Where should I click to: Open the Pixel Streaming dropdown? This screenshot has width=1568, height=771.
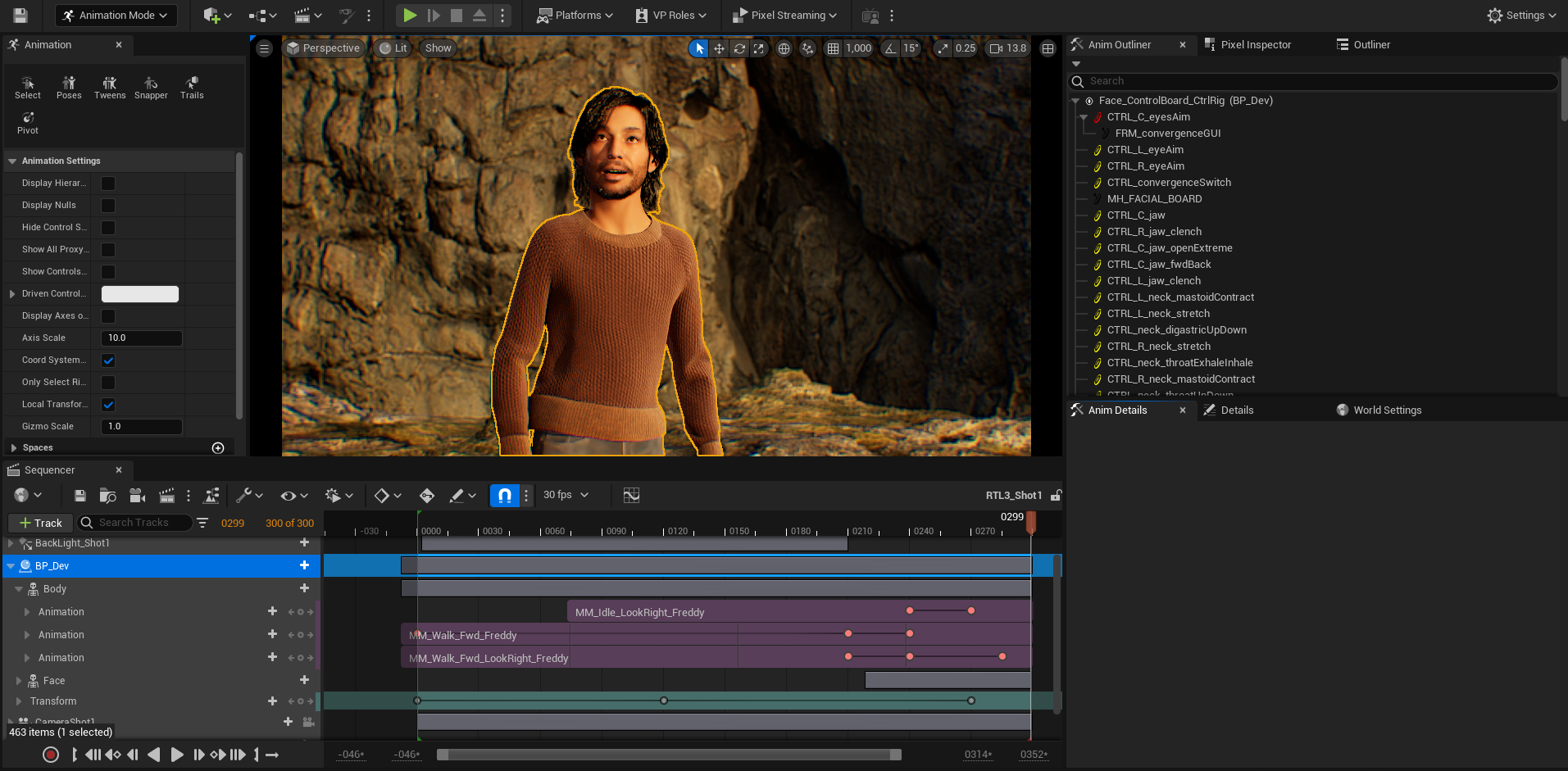click(784, 15)
